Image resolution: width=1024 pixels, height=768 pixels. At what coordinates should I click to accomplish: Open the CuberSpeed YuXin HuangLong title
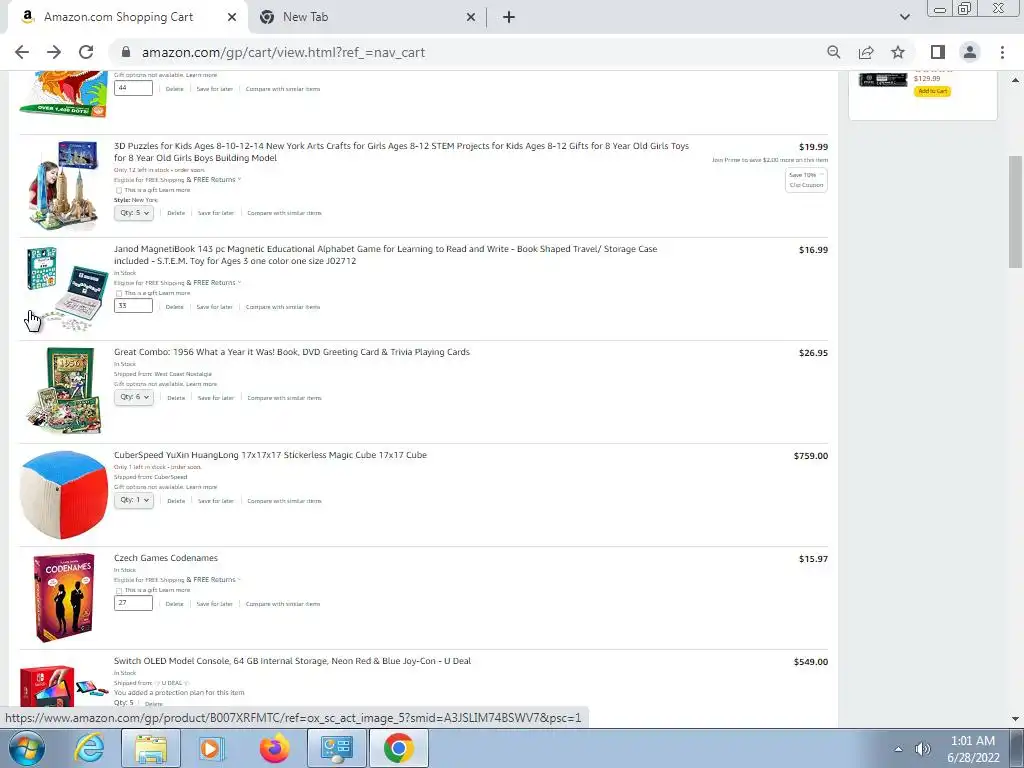pos(270,455)
